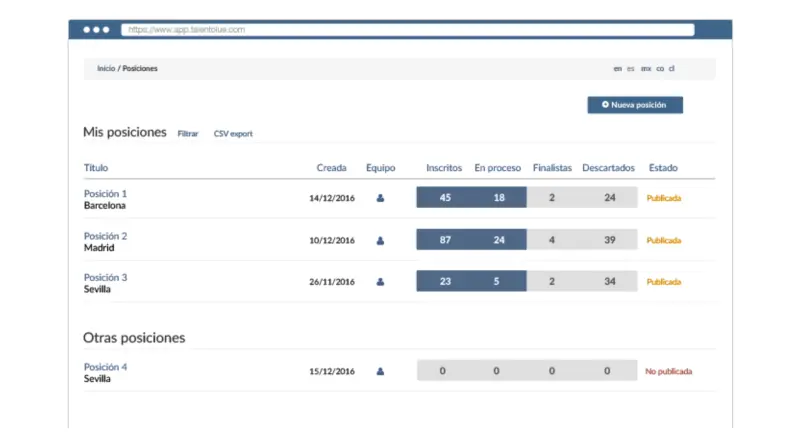This screenshot has height=447, width=800.
Task: Click the team icon for Posición 3
Action: pos(380,282)
